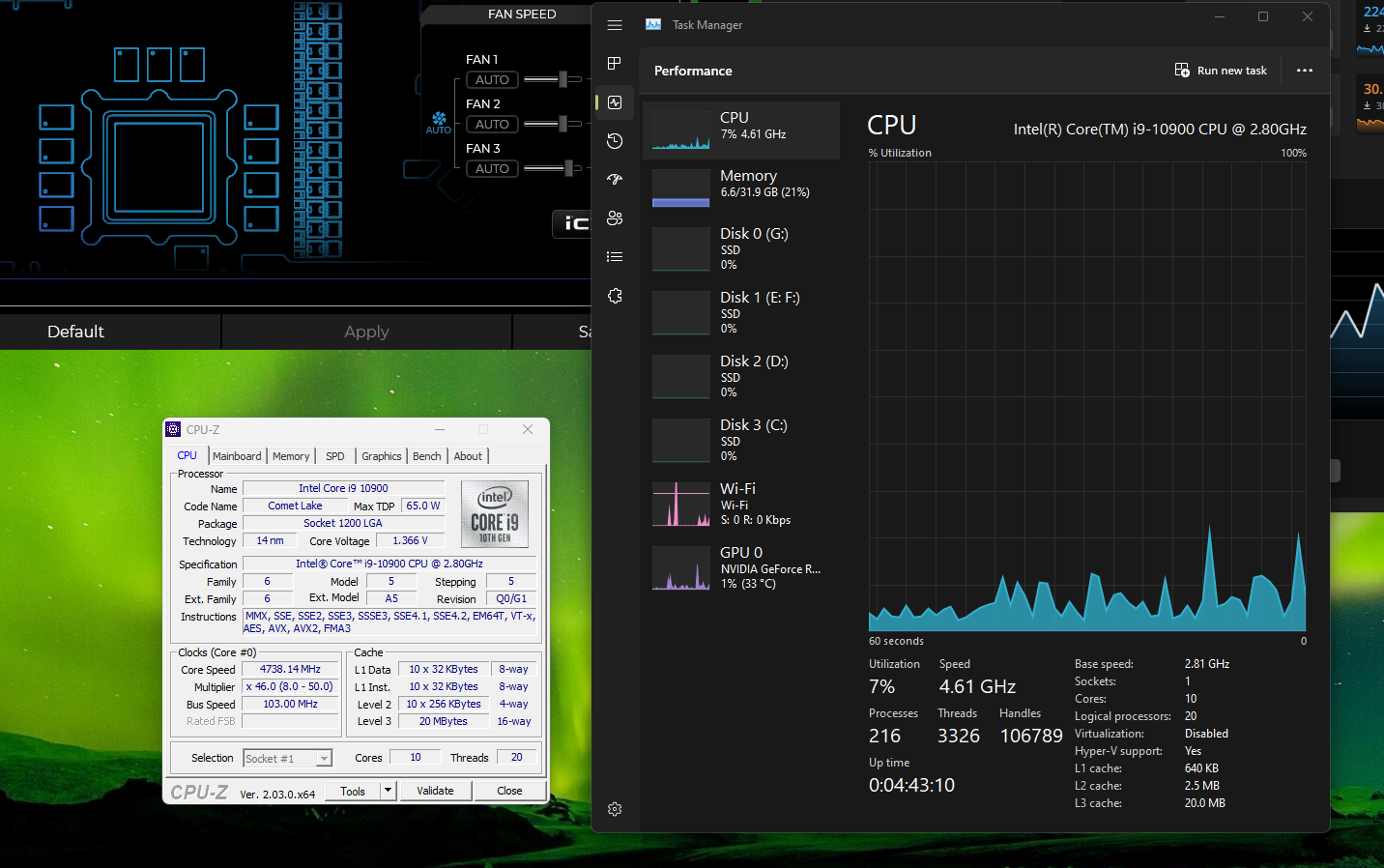The image size is (1384, 868).
Task: Toggle AUTO mode for FAN 3
Action: [x=492, y=169]
